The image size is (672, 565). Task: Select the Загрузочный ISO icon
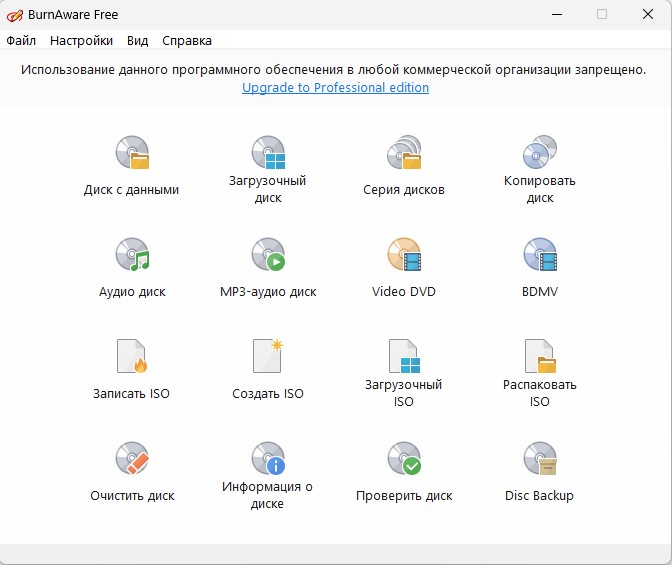[x=404, y=356]
